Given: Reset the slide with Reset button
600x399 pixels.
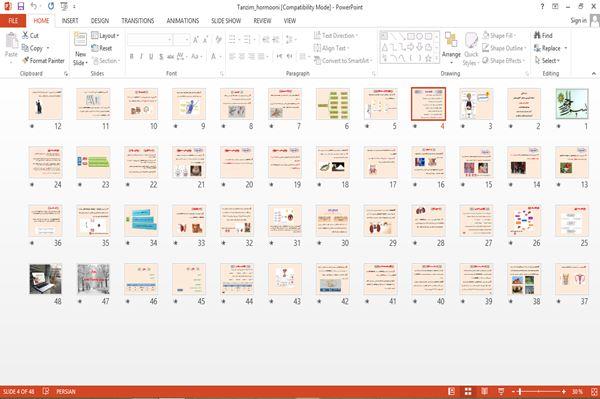Looking at the screenshot, I should point(102,48).
